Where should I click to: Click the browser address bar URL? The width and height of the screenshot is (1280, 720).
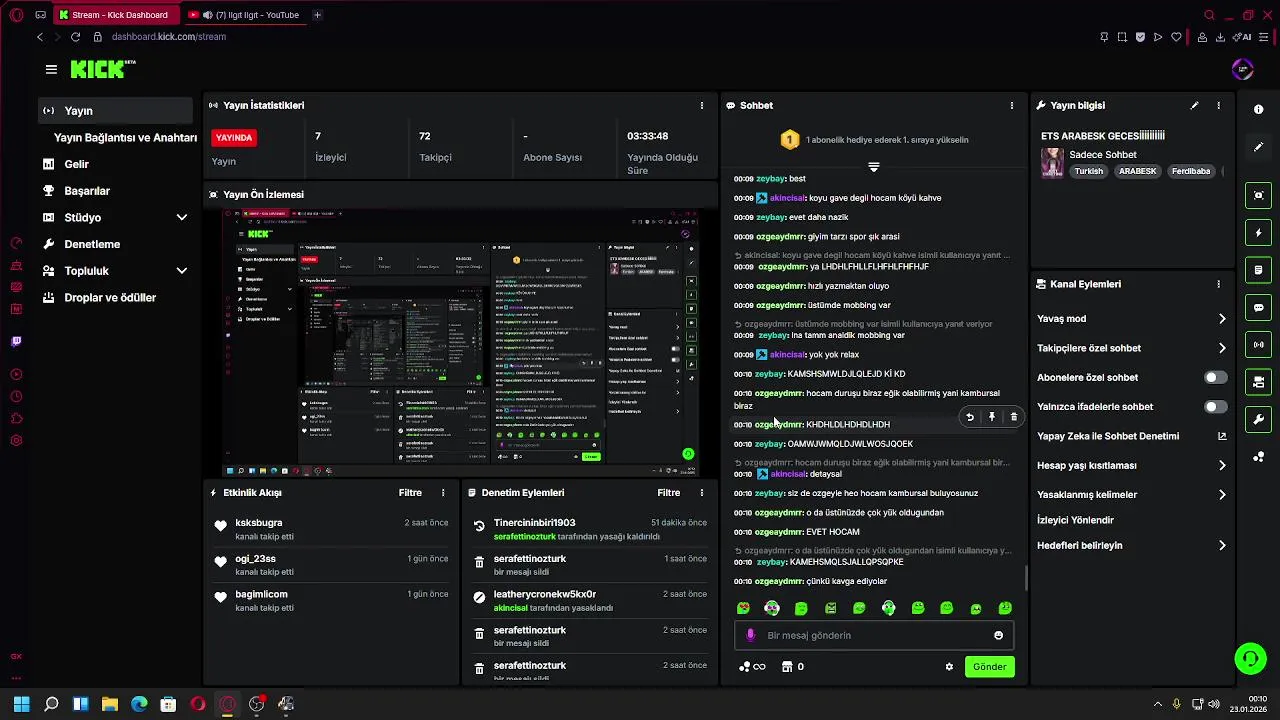[x=168, y=37]
